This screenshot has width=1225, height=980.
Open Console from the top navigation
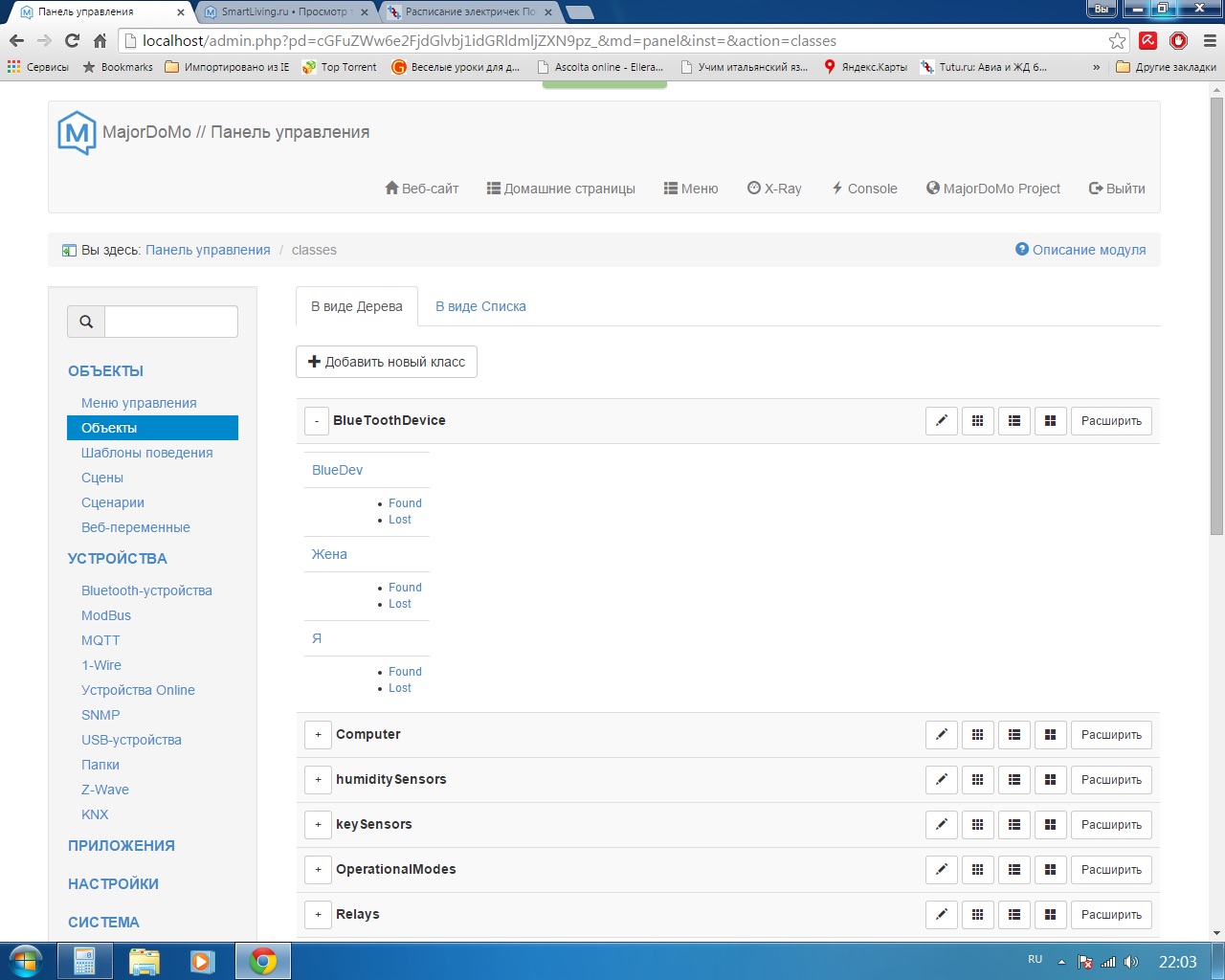click(864, 189)
